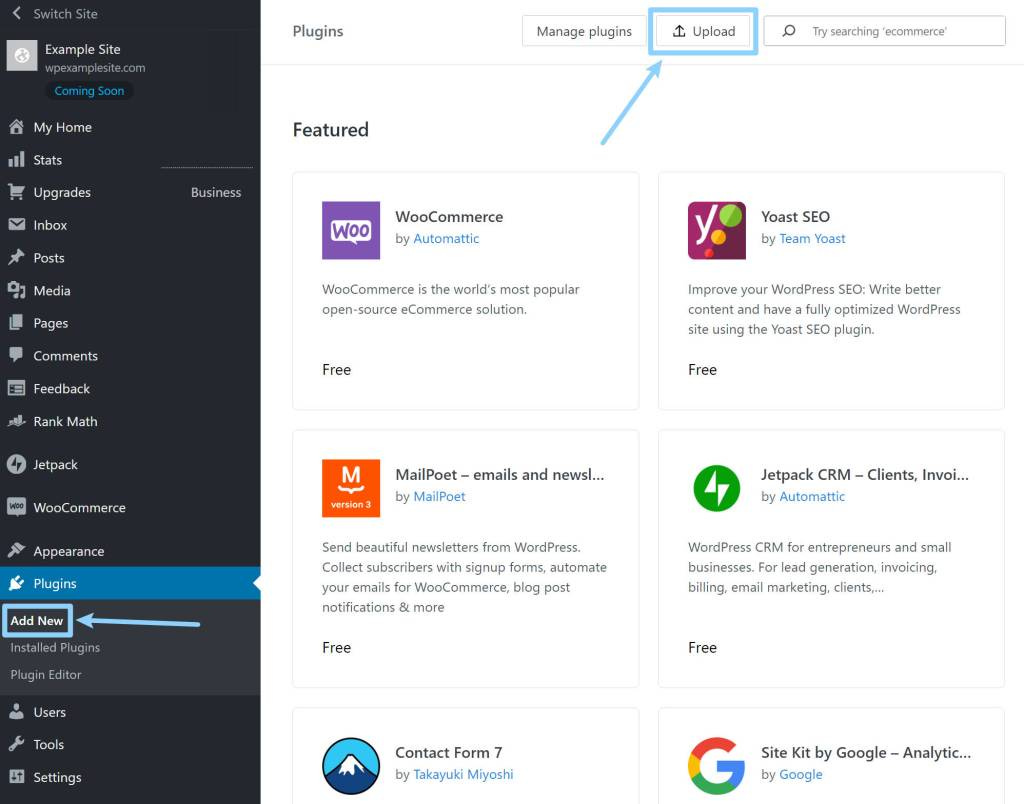
Task: Open the Site Kit by Google title
Action: tap(866, 752)
